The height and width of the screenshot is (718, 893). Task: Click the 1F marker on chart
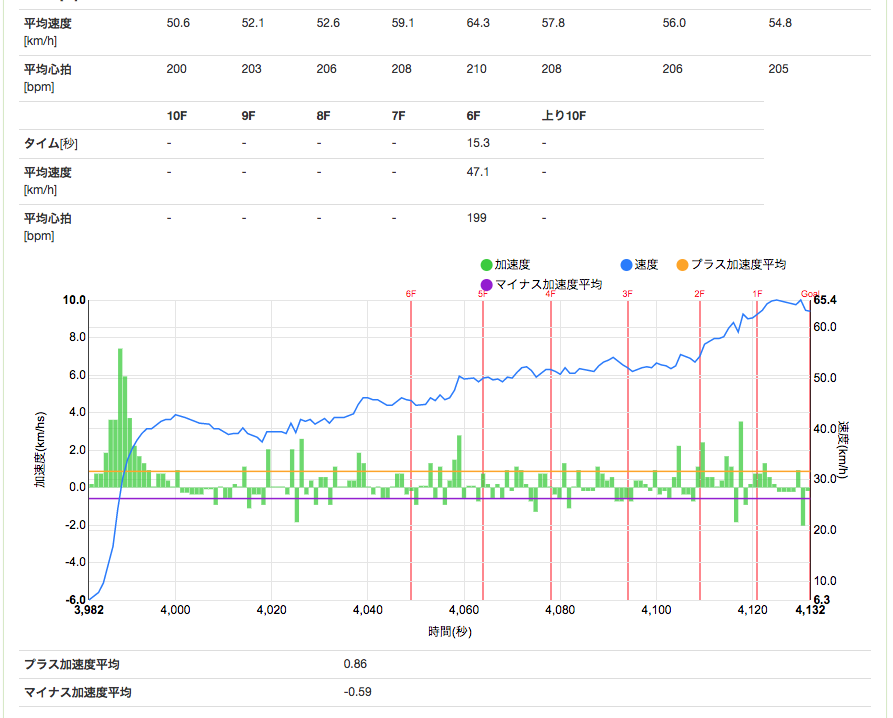pos(757,294)
